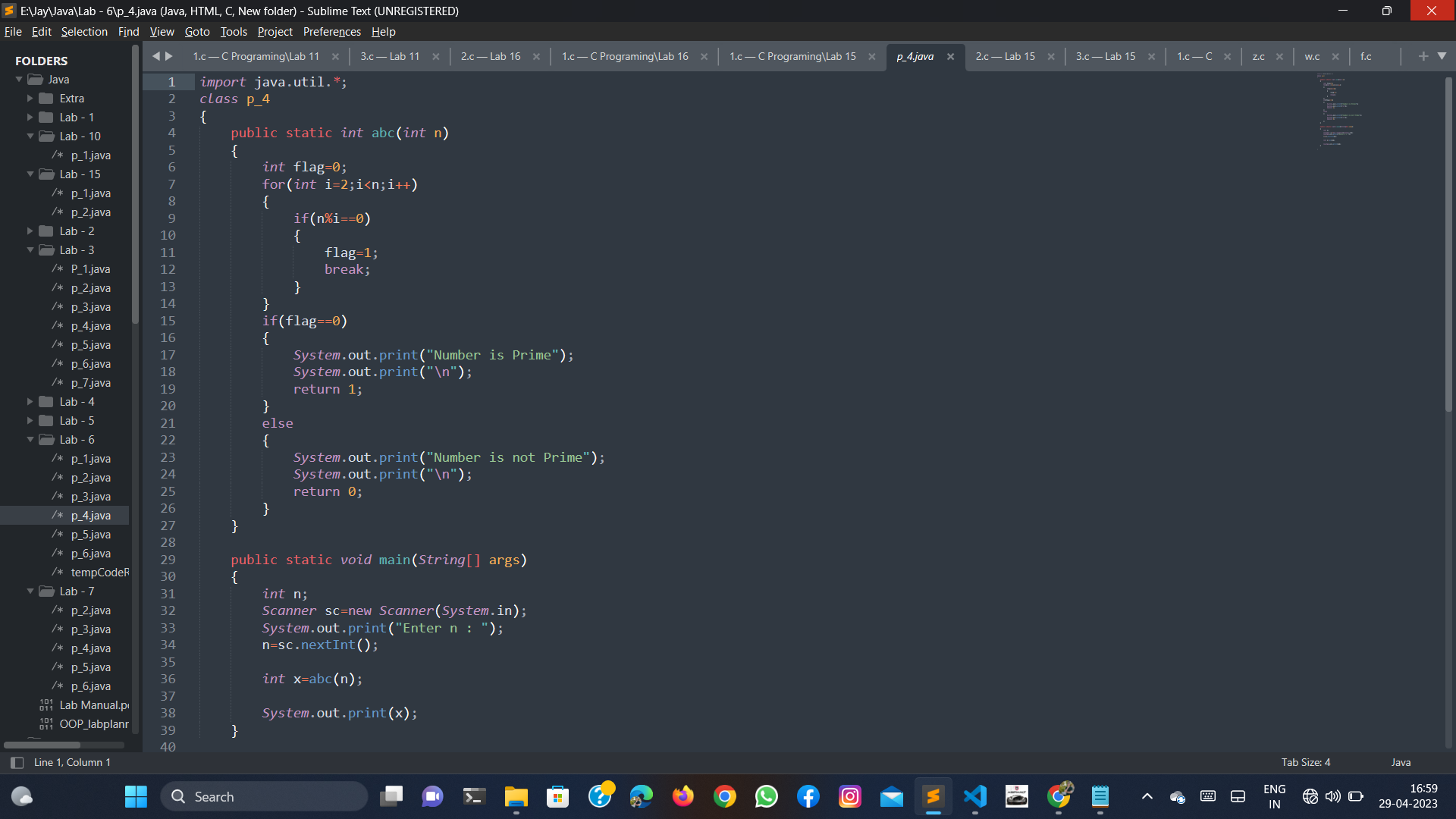Open tab list dropdown arrow
Viewport: 1456px width, 819px height.
tap(1442, 56)
